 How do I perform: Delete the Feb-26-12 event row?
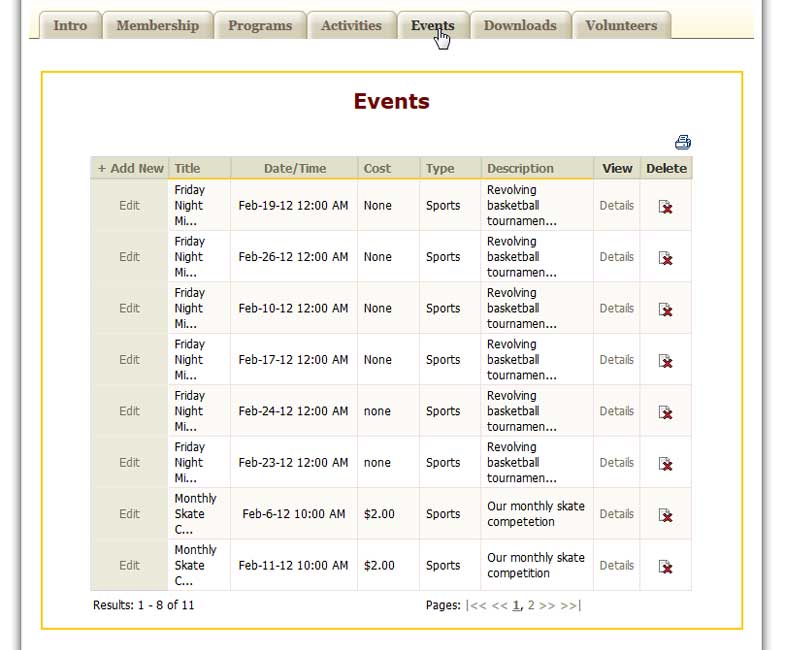[665, 258]
